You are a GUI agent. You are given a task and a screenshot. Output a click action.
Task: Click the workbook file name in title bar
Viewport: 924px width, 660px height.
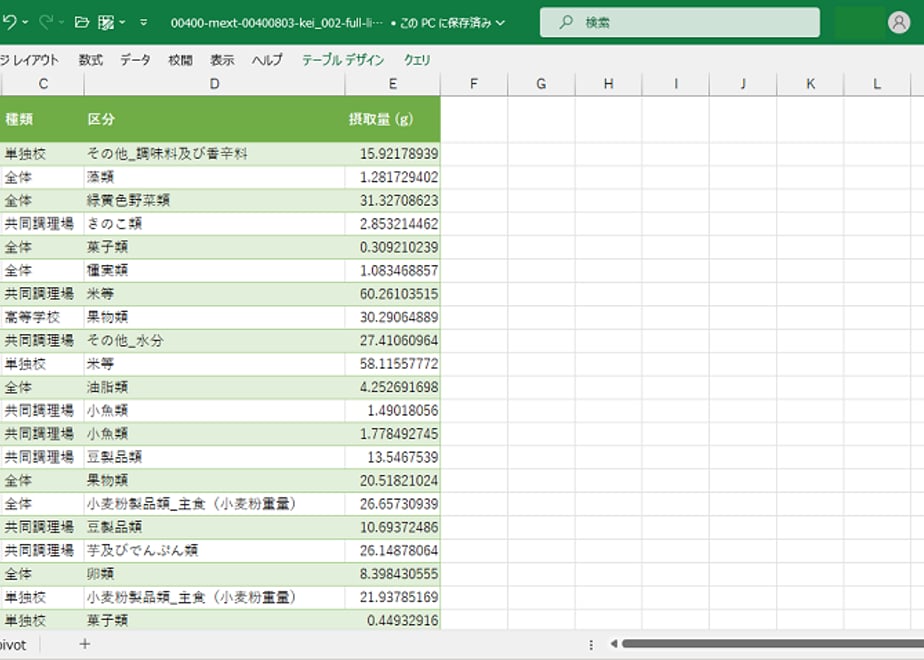276,23
